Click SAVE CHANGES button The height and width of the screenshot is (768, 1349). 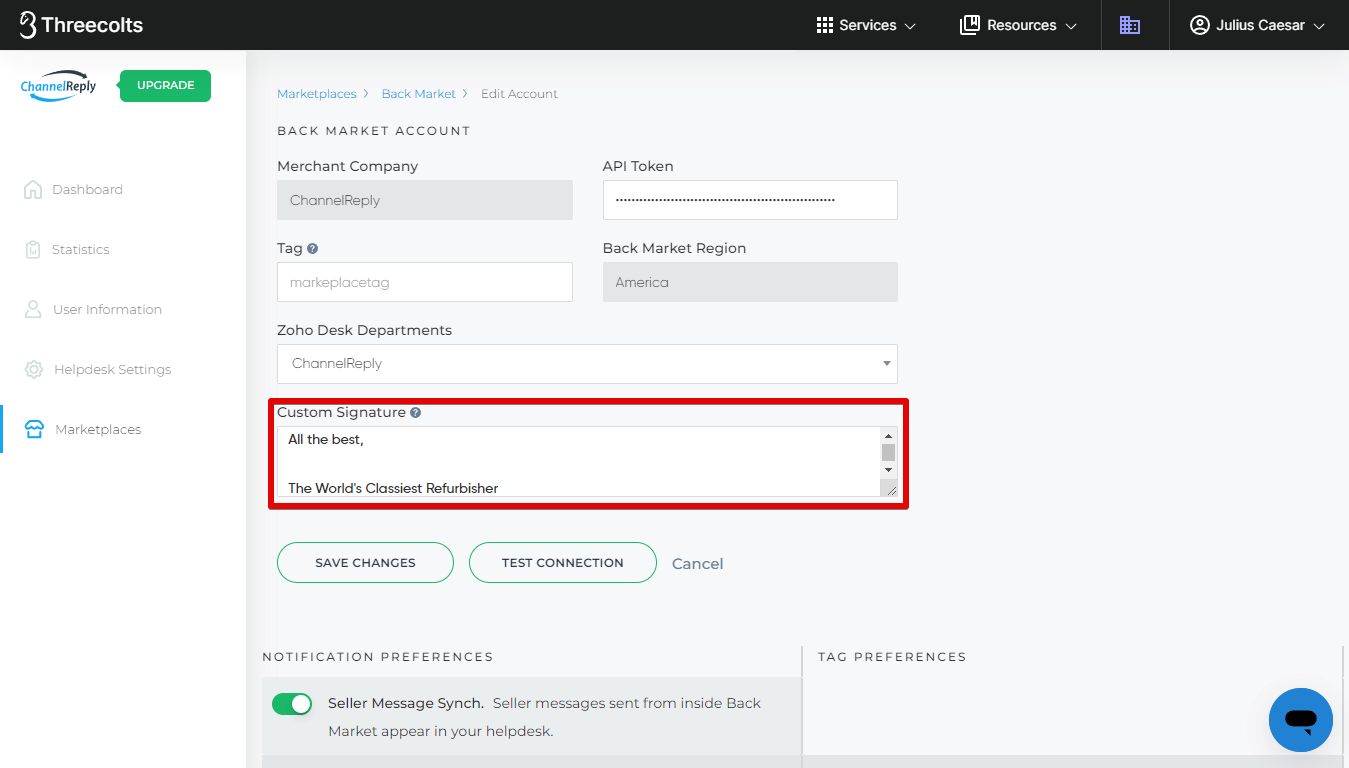[x=365, y=562]
